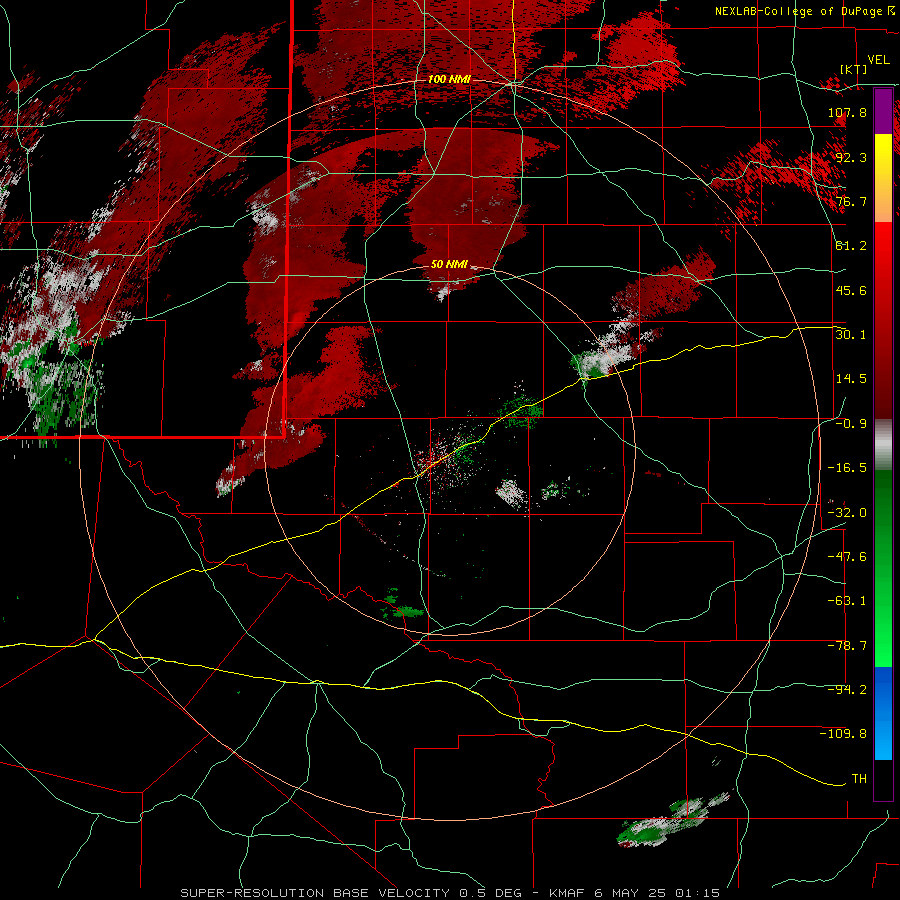
Task: Click the -16.5 velocity scale value
Action: (x=847, y=468)
